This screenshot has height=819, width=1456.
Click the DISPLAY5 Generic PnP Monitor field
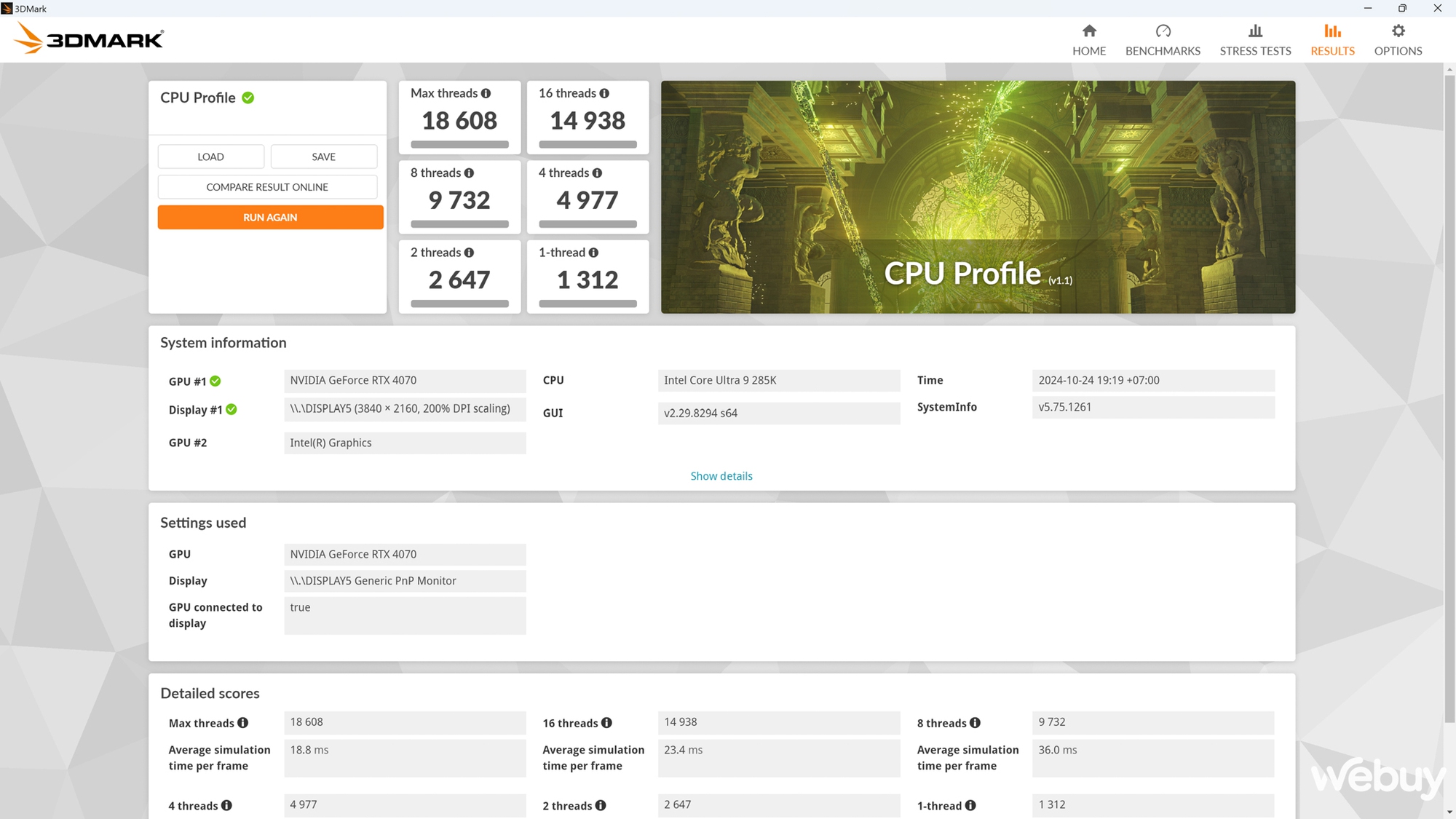pyautogui.click(x=405, y=581)
